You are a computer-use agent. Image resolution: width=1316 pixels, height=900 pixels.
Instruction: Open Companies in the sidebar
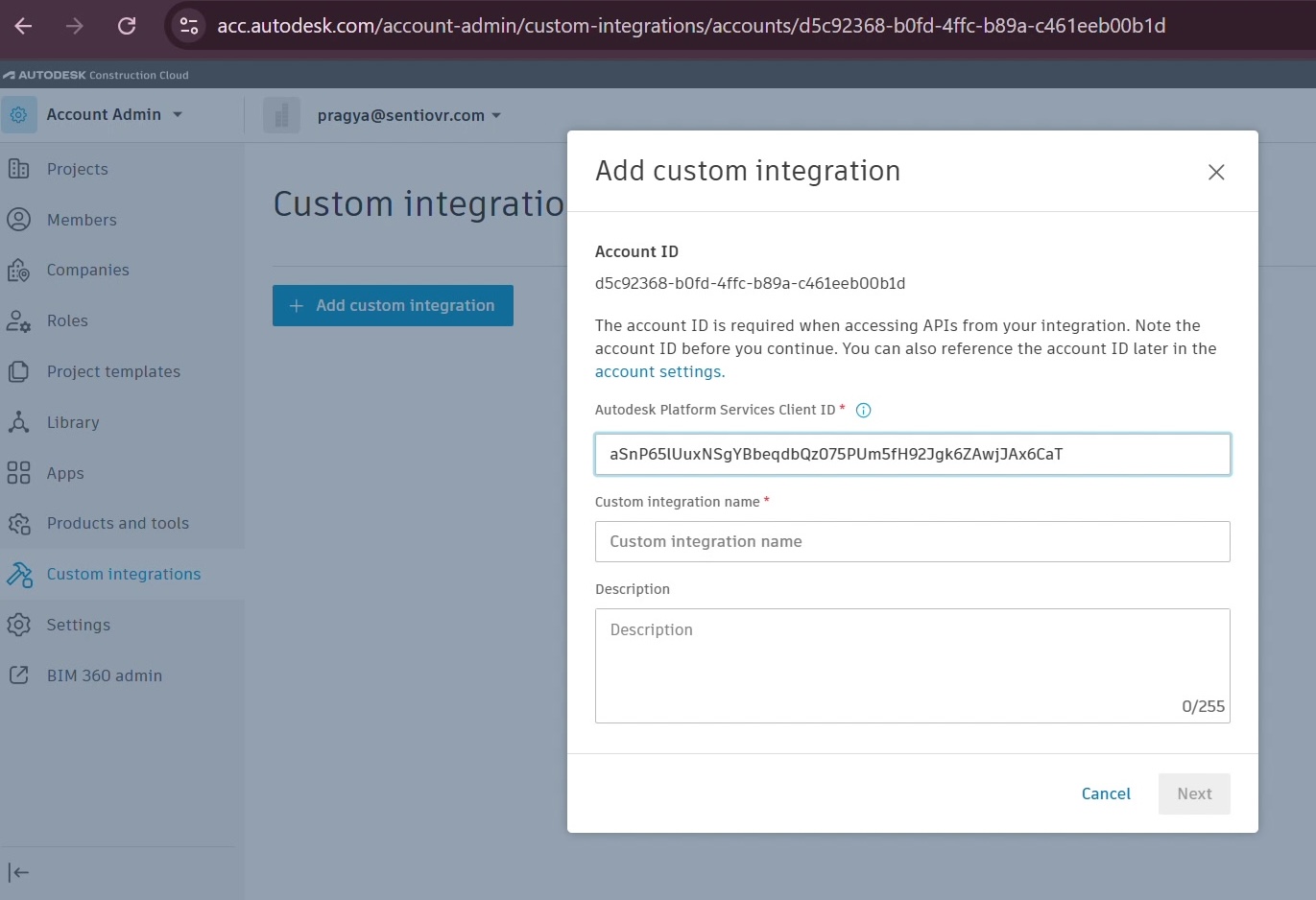(x=88, y=271)
